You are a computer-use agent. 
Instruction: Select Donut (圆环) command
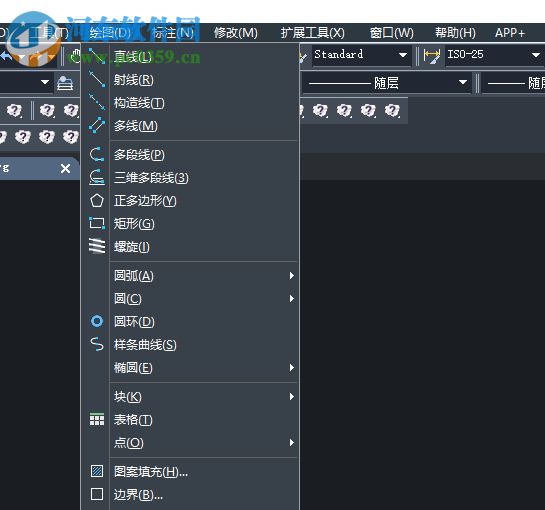pos(190,322)
